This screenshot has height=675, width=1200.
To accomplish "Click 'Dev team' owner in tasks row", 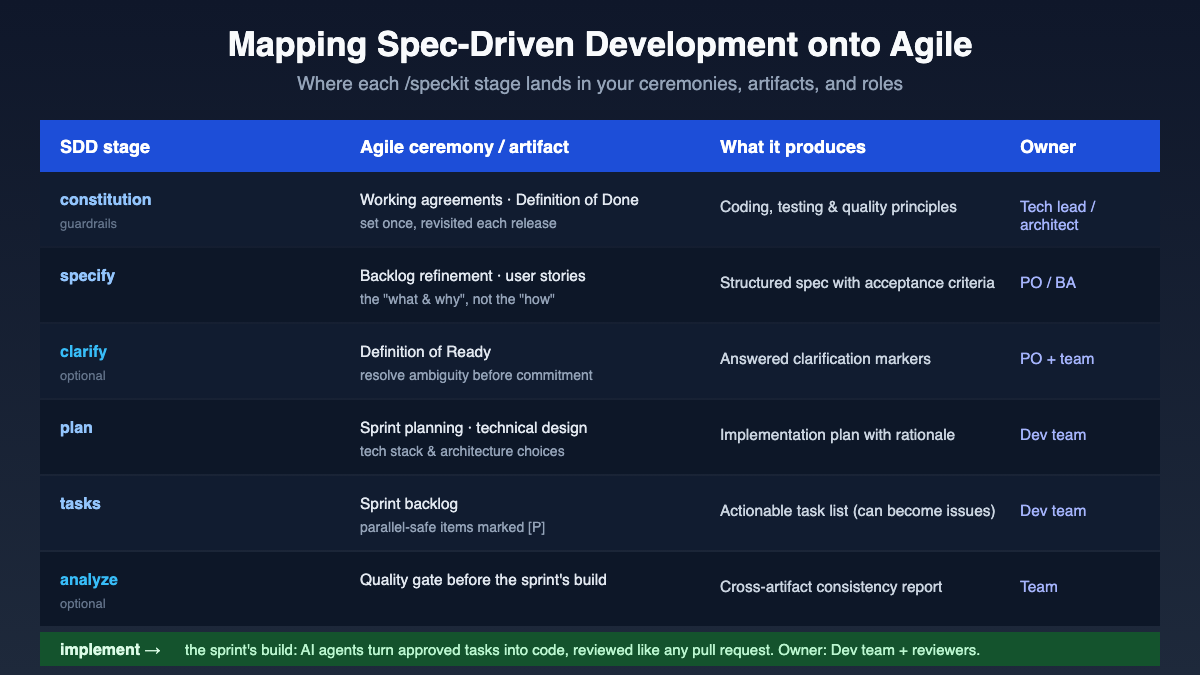I will point(1053,511).
